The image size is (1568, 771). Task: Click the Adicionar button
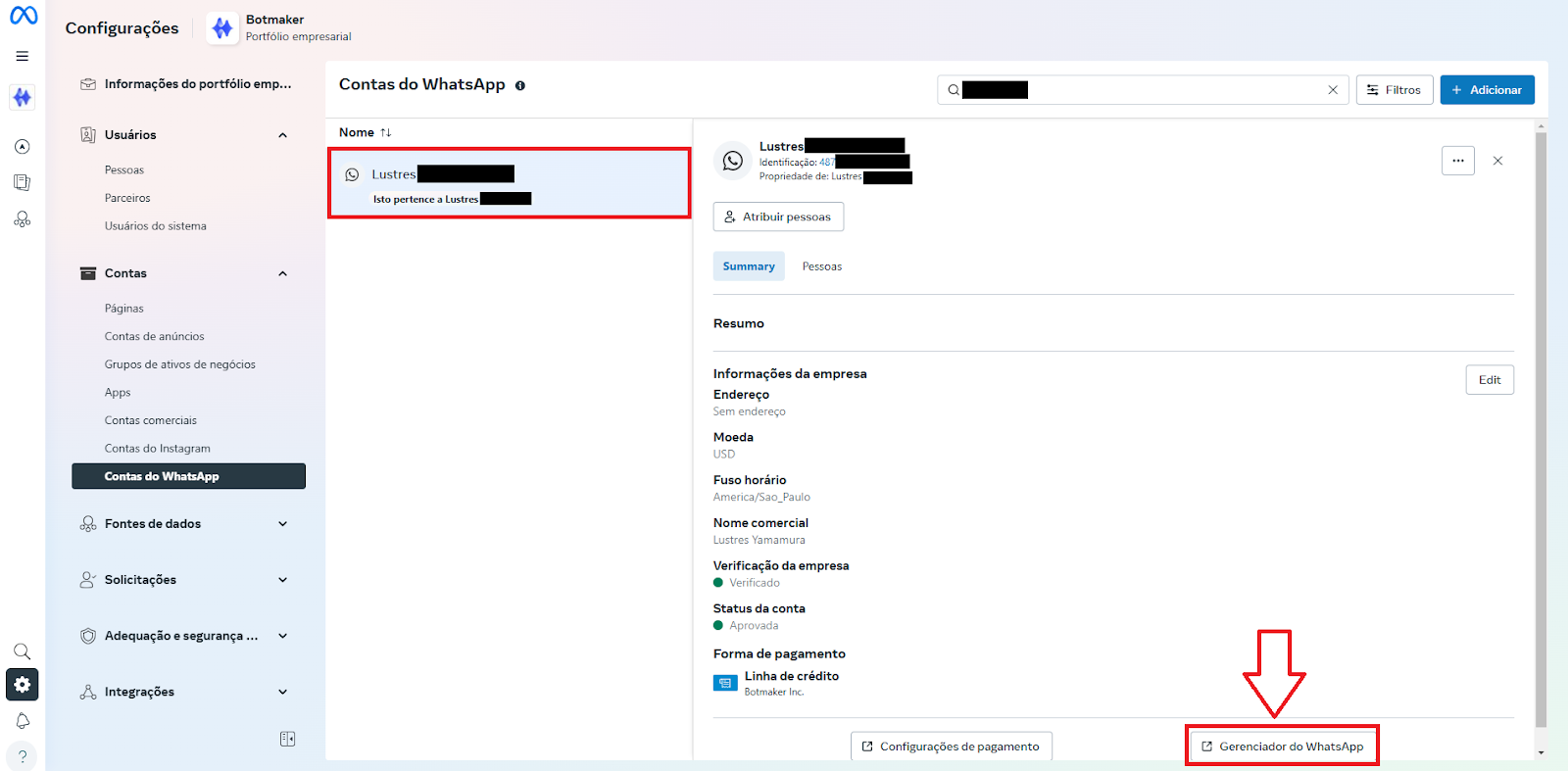click(x=1487, y=90)
